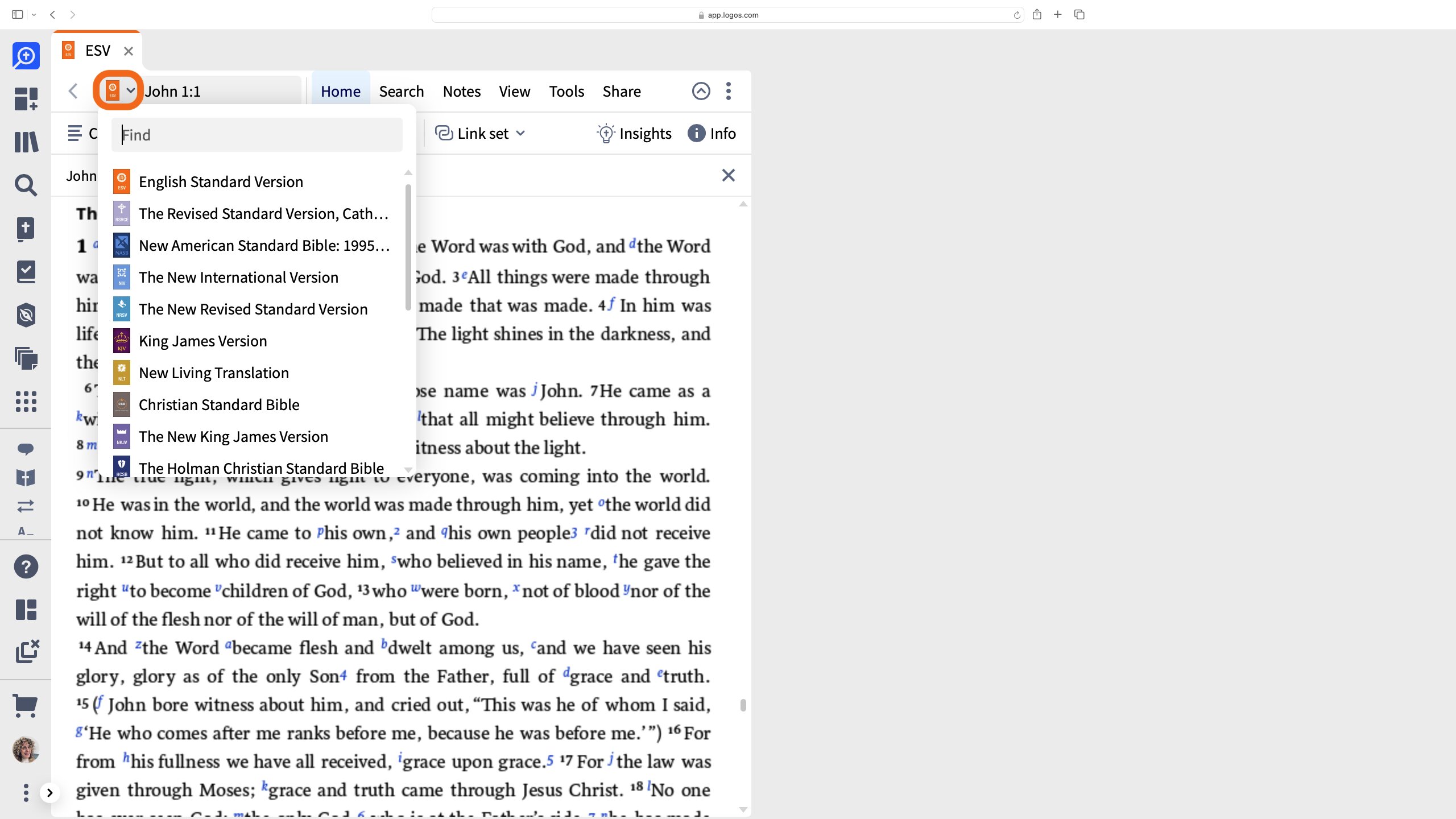Click the John 1:1 reference box
Viewport: 1456px width, 819px height.
[x=222, y=91]
